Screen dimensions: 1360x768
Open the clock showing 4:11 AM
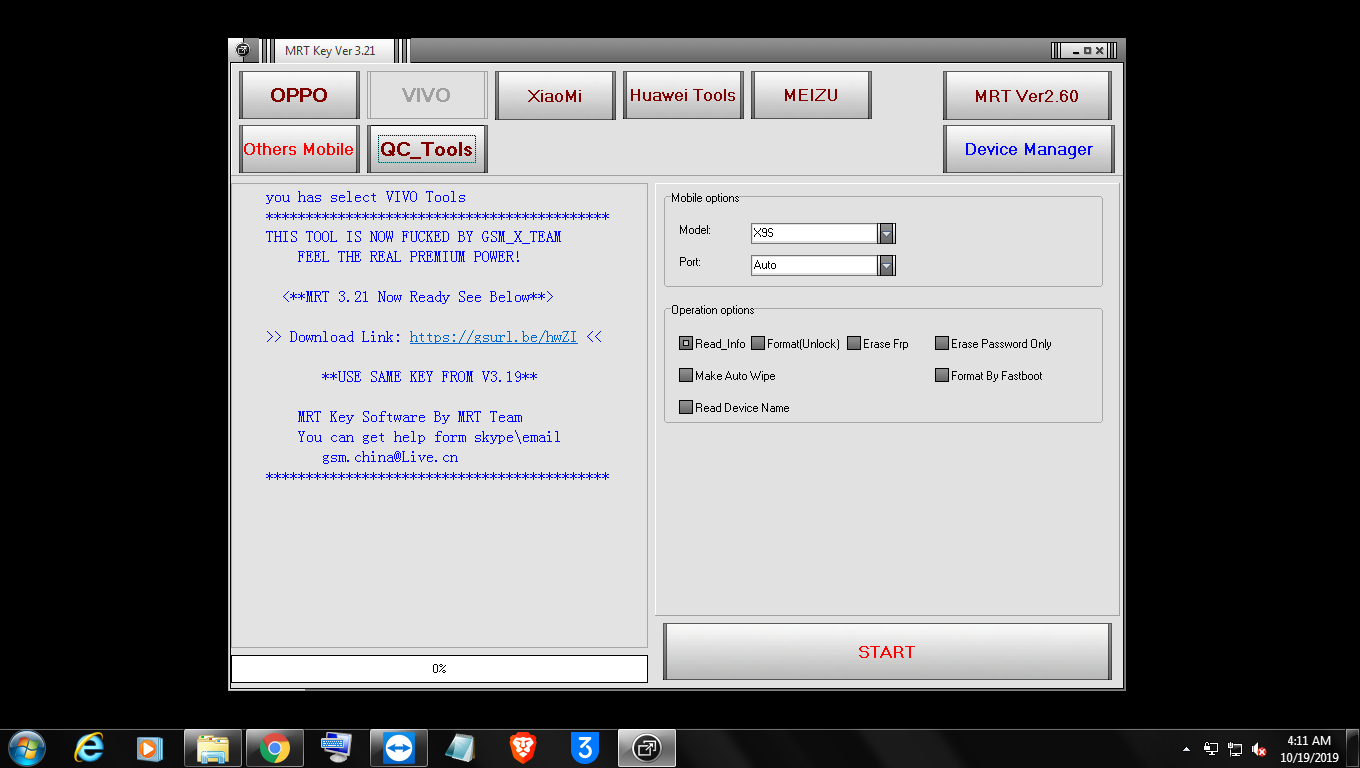pos(1309,749)
